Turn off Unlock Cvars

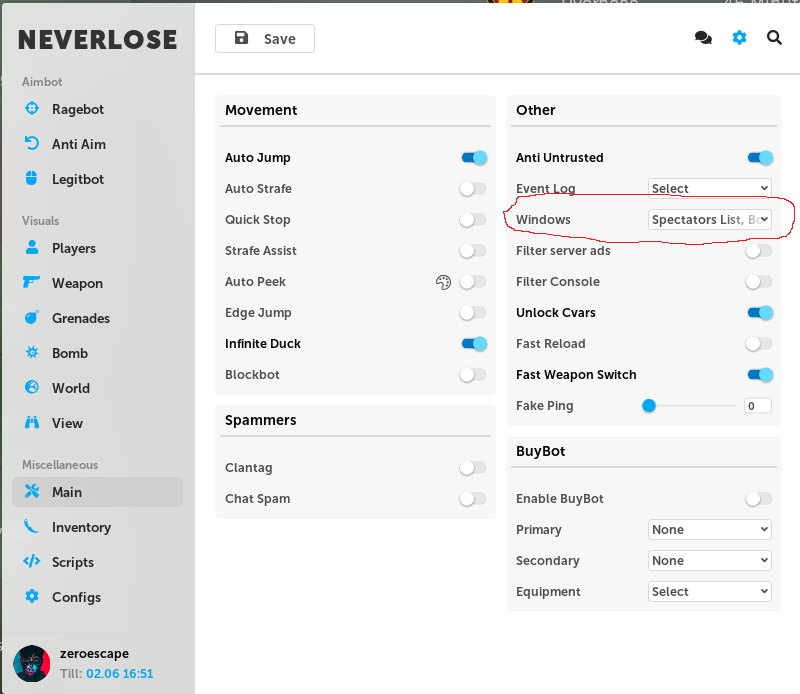[x=760, y=313]
